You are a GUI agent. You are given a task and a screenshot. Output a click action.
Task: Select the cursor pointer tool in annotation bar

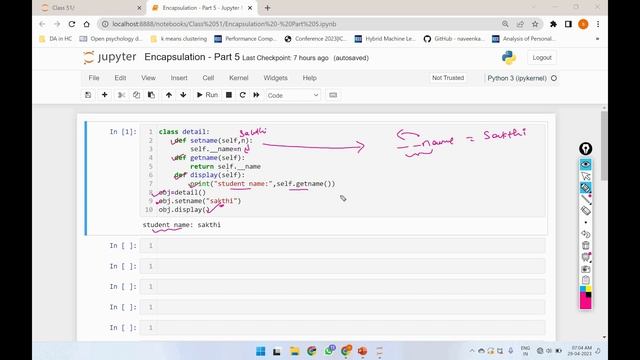586,176
